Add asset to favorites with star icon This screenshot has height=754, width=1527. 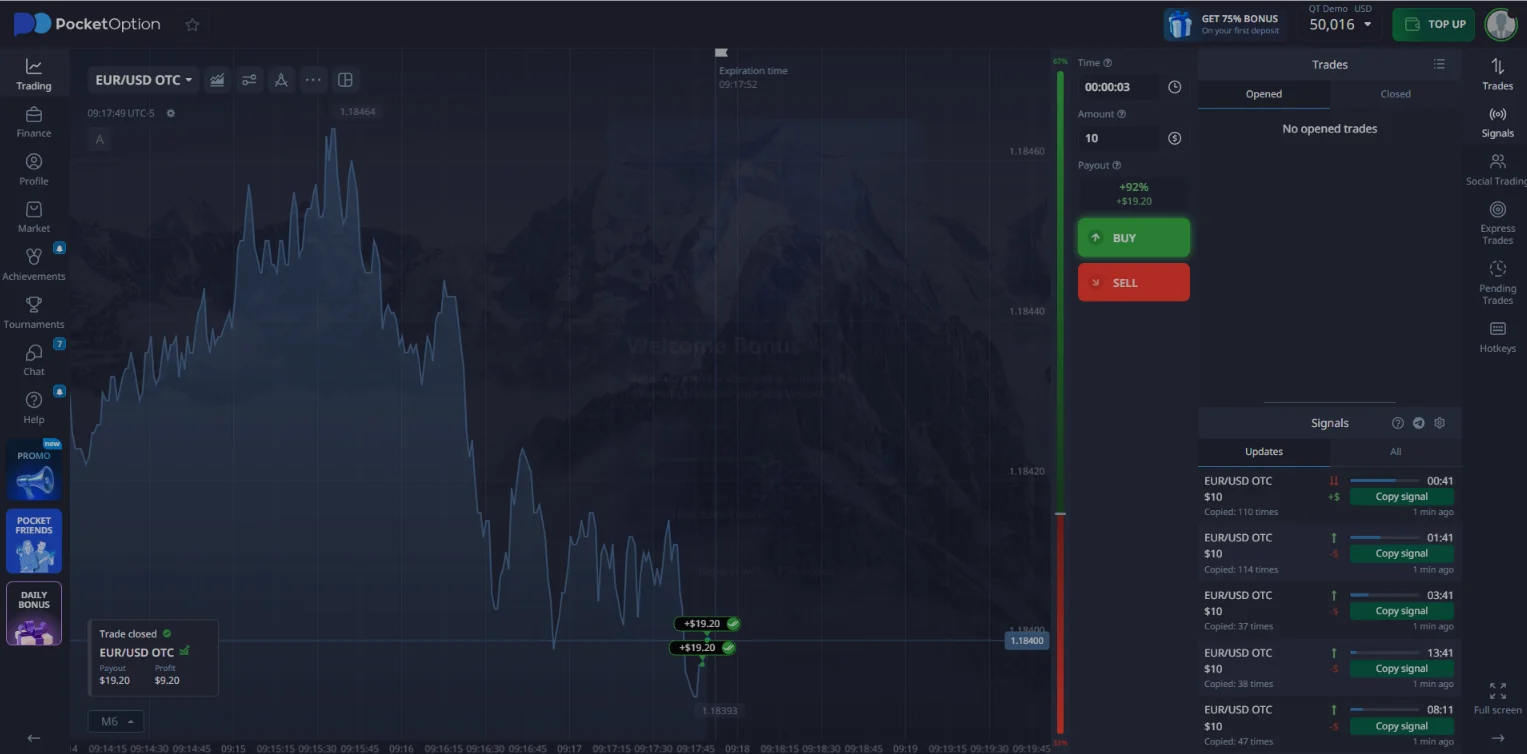192,25
